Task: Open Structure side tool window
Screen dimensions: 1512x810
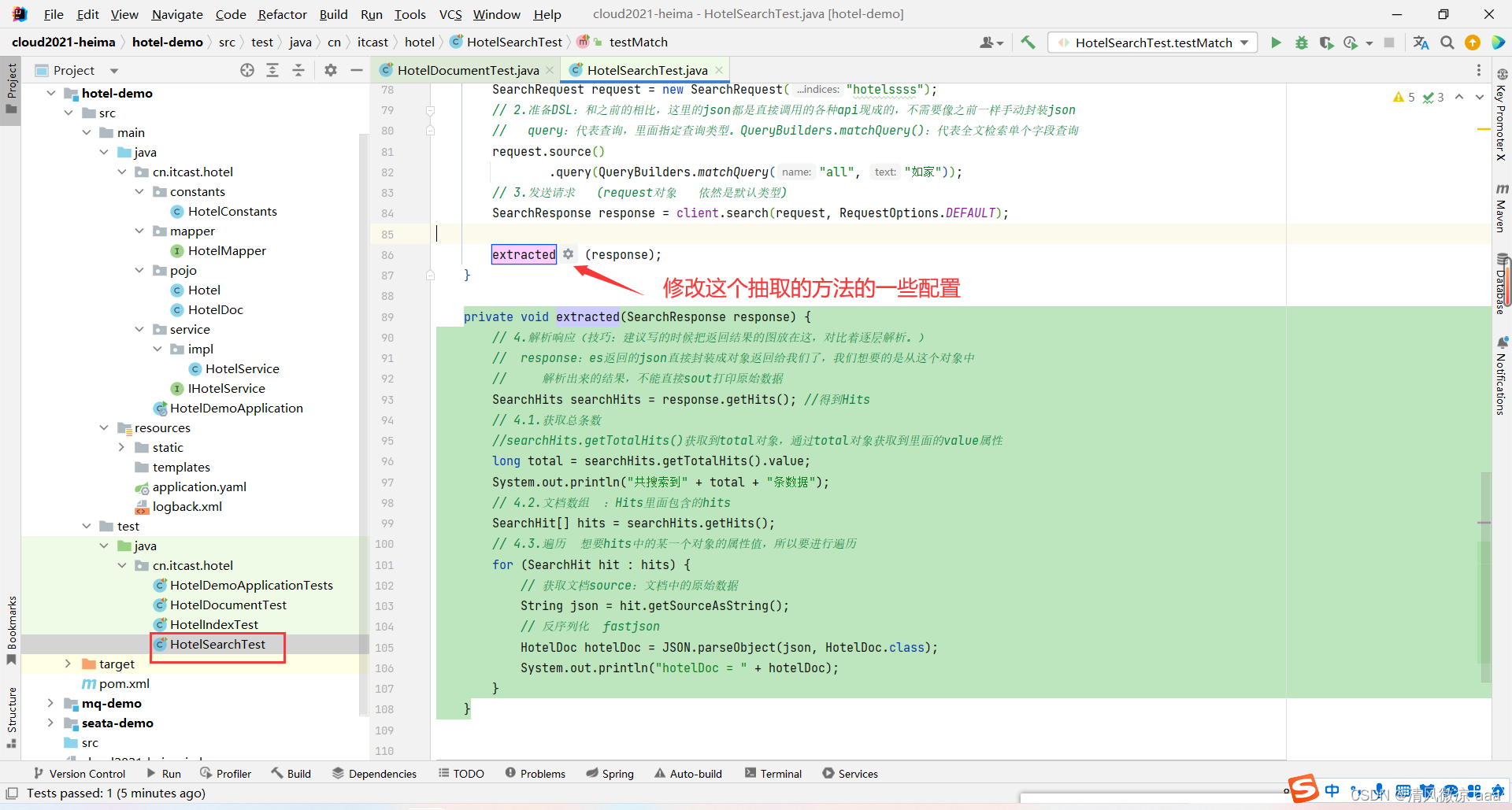Action: (x=11, y=717)
